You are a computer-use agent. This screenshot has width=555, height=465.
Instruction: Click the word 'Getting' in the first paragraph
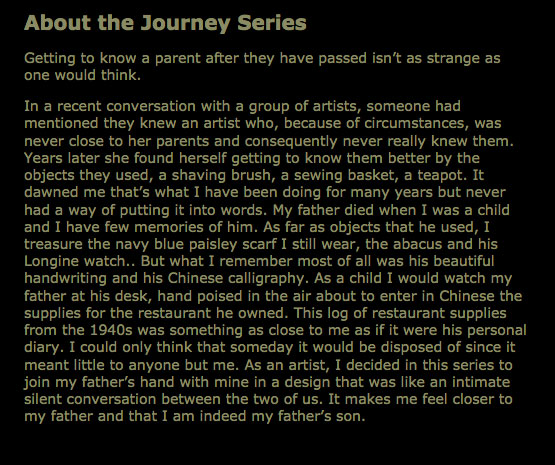tap(49, 58)
